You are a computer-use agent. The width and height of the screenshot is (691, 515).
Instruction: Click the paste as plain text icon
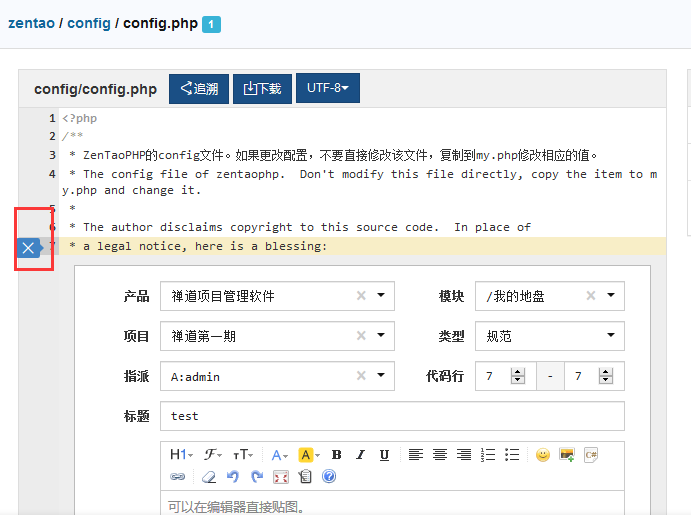tap(305, 476)
